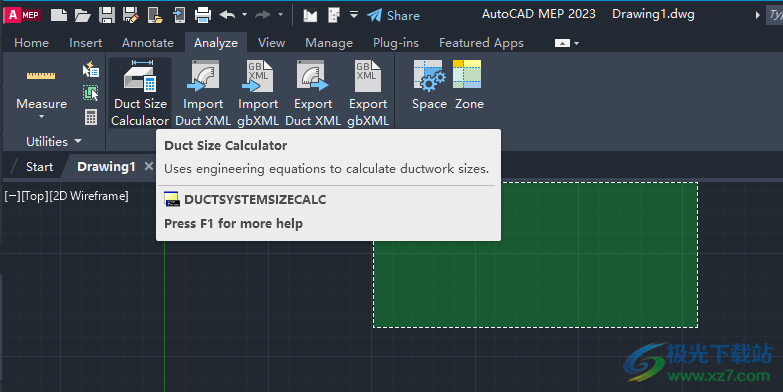Click the Select Similar icon
This screenshot has height=392, width=783.
coord(91,93)
